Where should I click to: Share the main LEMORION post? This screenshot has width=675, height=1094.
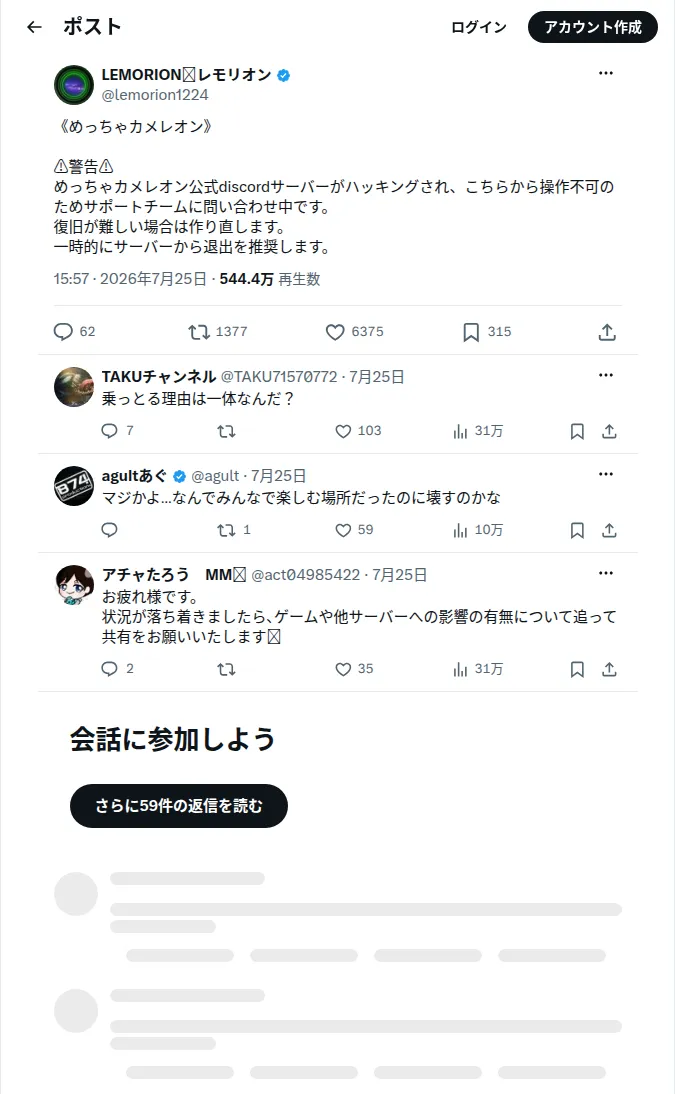click(607, 332)
